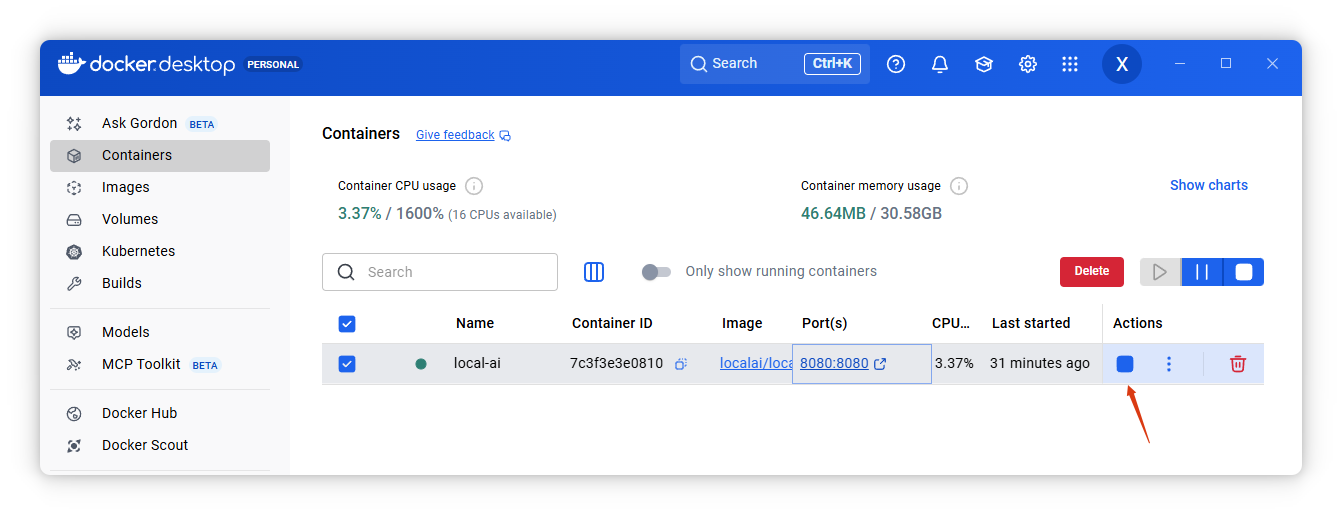Open Docker Hub from the sidebar
Image resolution: width=1342 pixels, height=515 pixels.
(160, 413)
